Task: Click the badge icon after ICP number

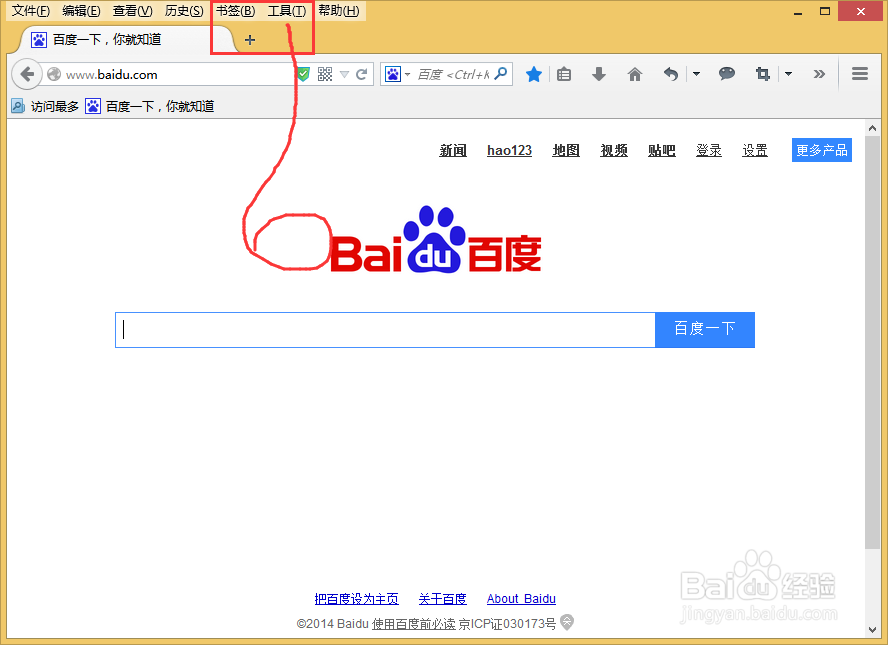Action: coord(567,622)
